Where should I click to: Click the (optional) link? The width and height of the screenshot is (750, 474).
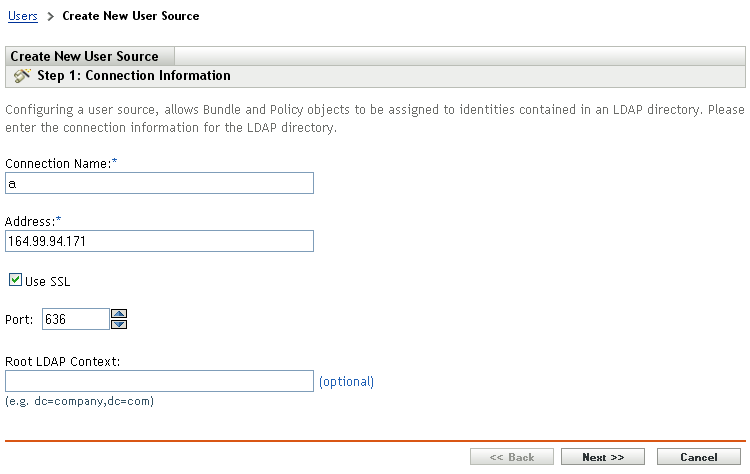346,381
